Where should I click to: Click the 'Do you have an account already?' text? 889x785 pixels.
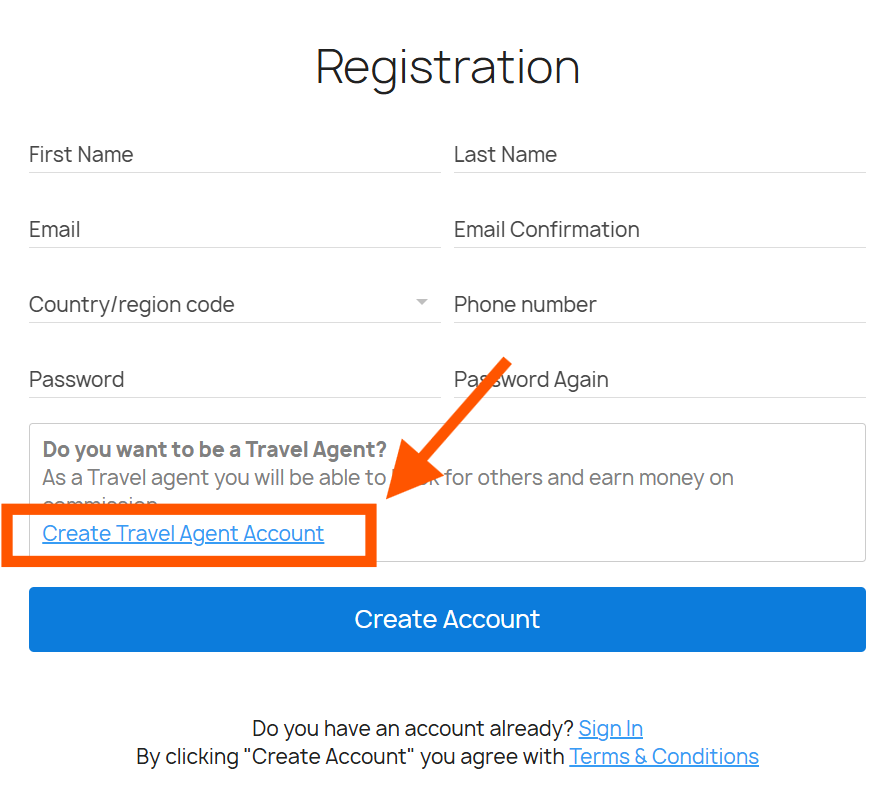[x=412, y=729]
